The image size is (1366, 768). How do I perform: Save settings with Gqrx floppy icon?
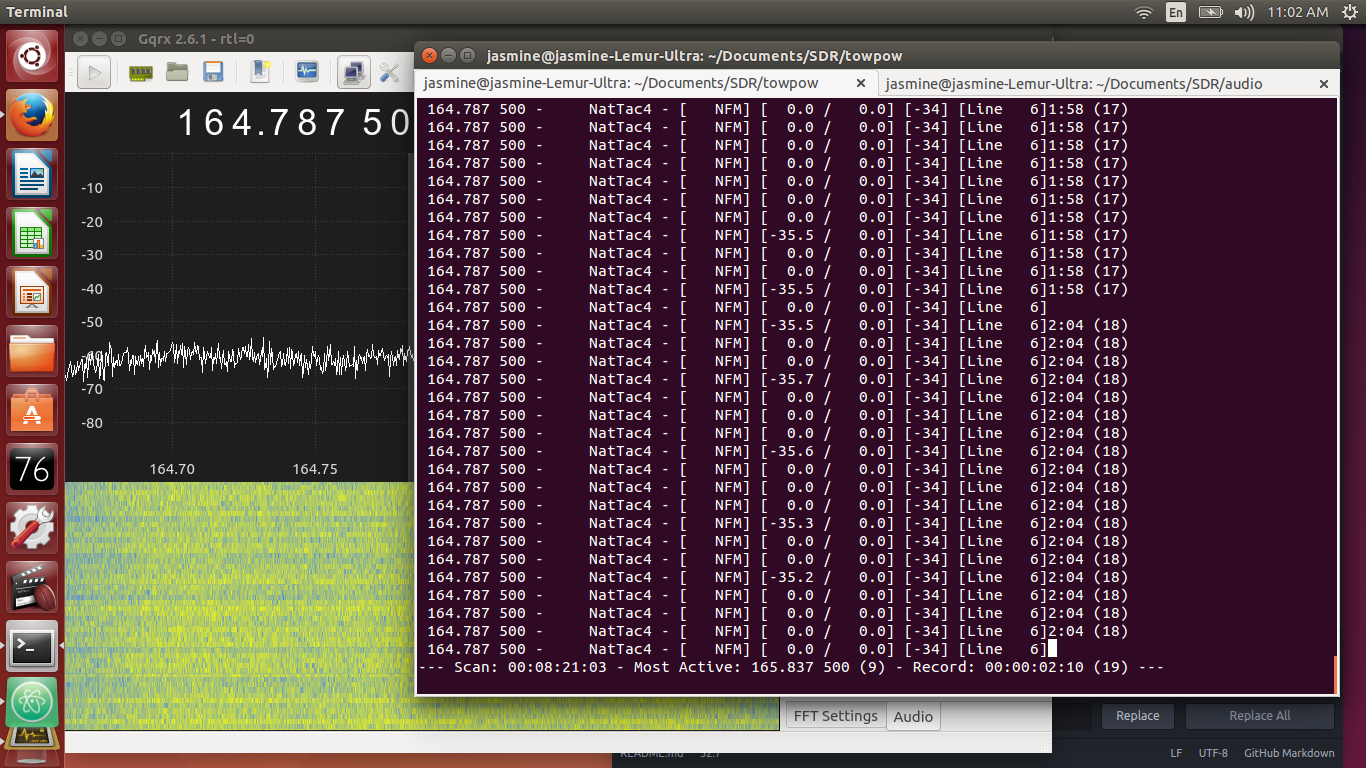(212, 72)
